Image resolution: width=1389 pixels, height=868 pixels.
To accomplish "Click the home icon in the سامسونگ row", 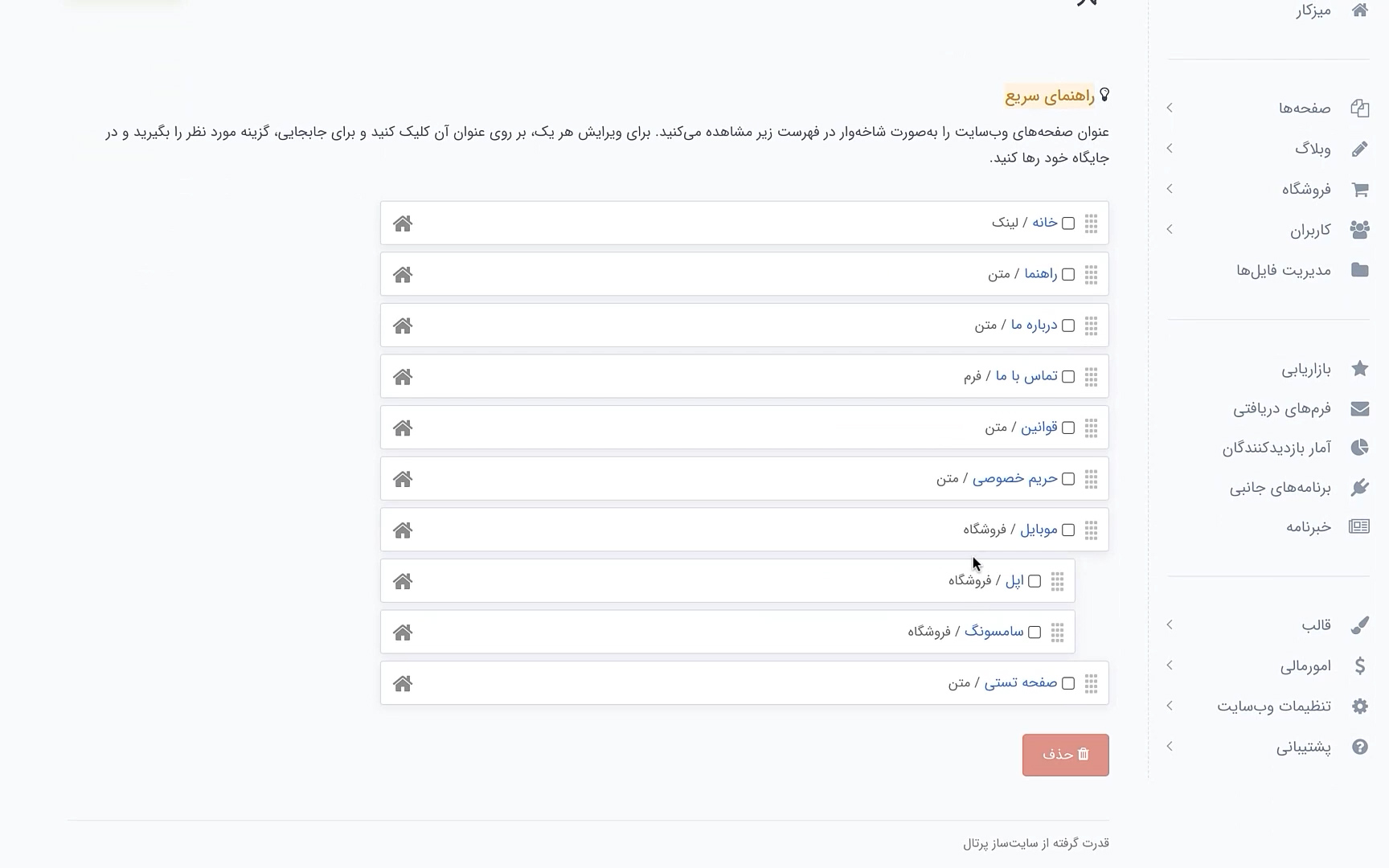I will 403,633.
